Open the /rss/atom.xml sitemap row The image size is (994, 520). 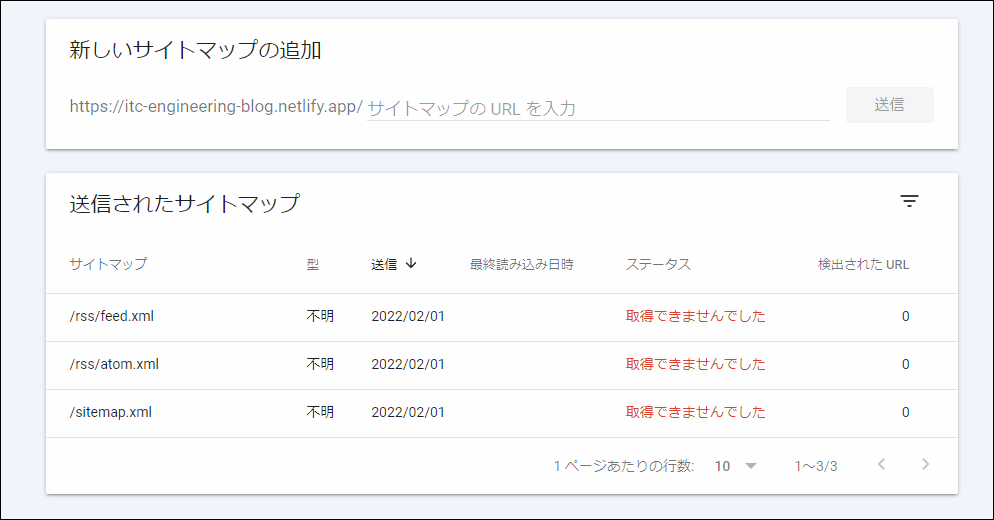(501, 365)
